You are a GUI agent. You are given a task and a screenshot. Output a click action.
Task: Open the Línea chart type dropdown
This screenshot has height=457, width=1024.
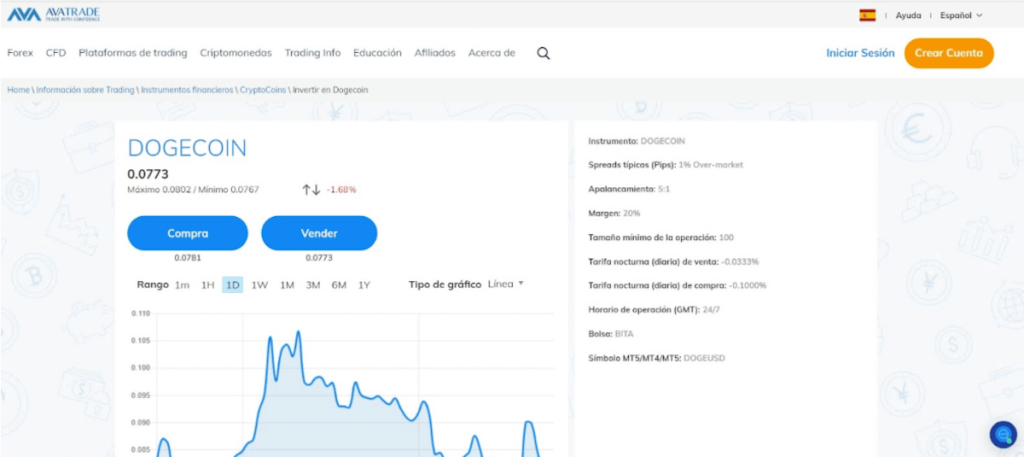505,284
